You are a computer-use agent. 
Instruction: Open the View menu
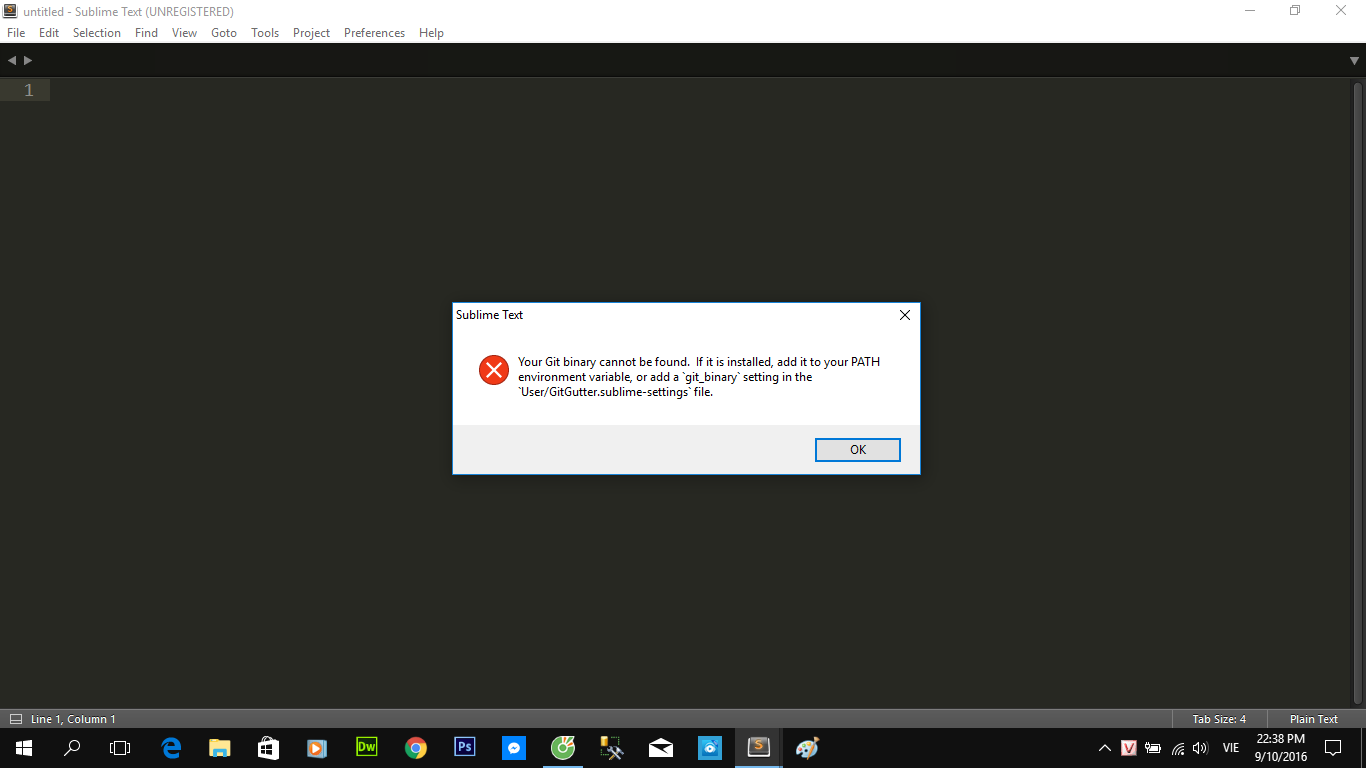184,33
